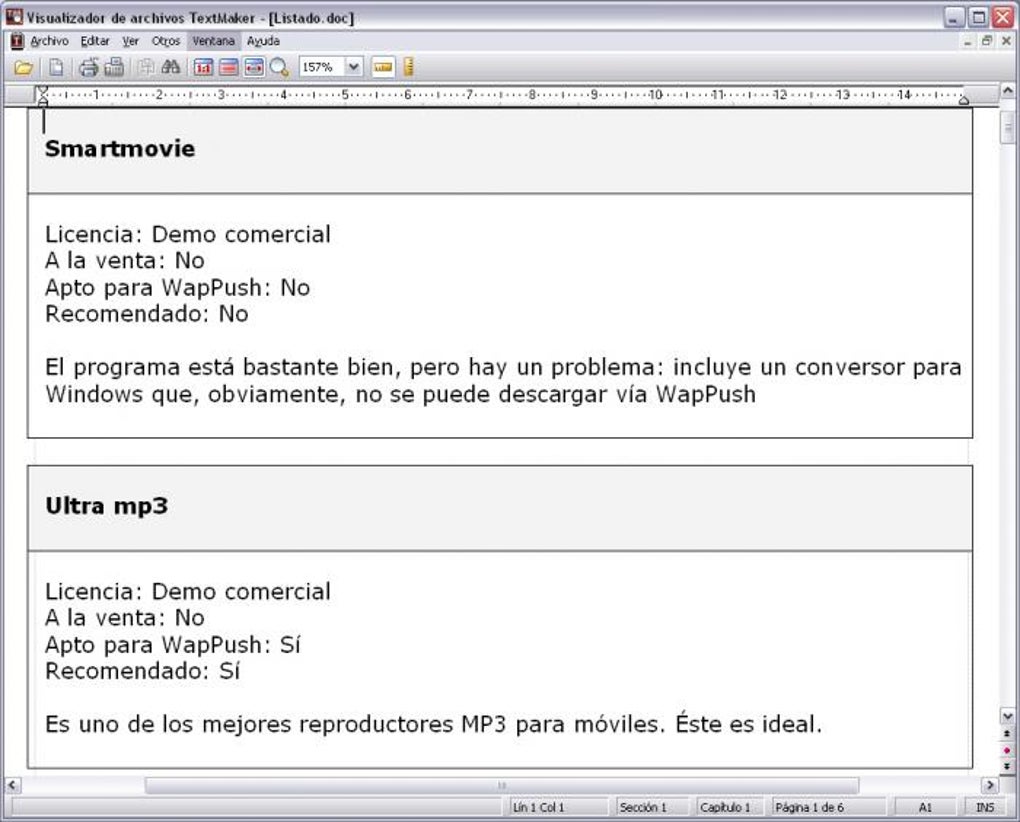Click 'Apto para WapPush: Sí' line
The image size is (1020, 822).
(173, 644)
